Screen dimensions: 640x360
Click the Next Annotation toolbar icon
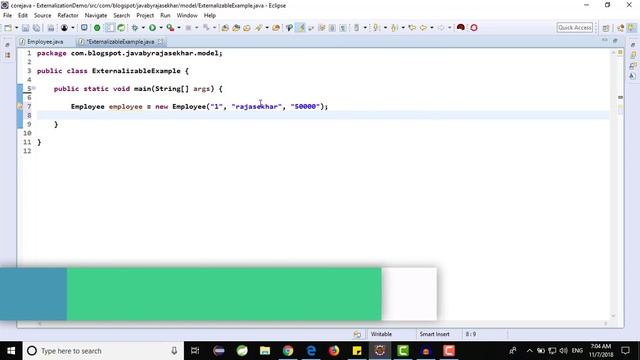[x=376, y=28]
